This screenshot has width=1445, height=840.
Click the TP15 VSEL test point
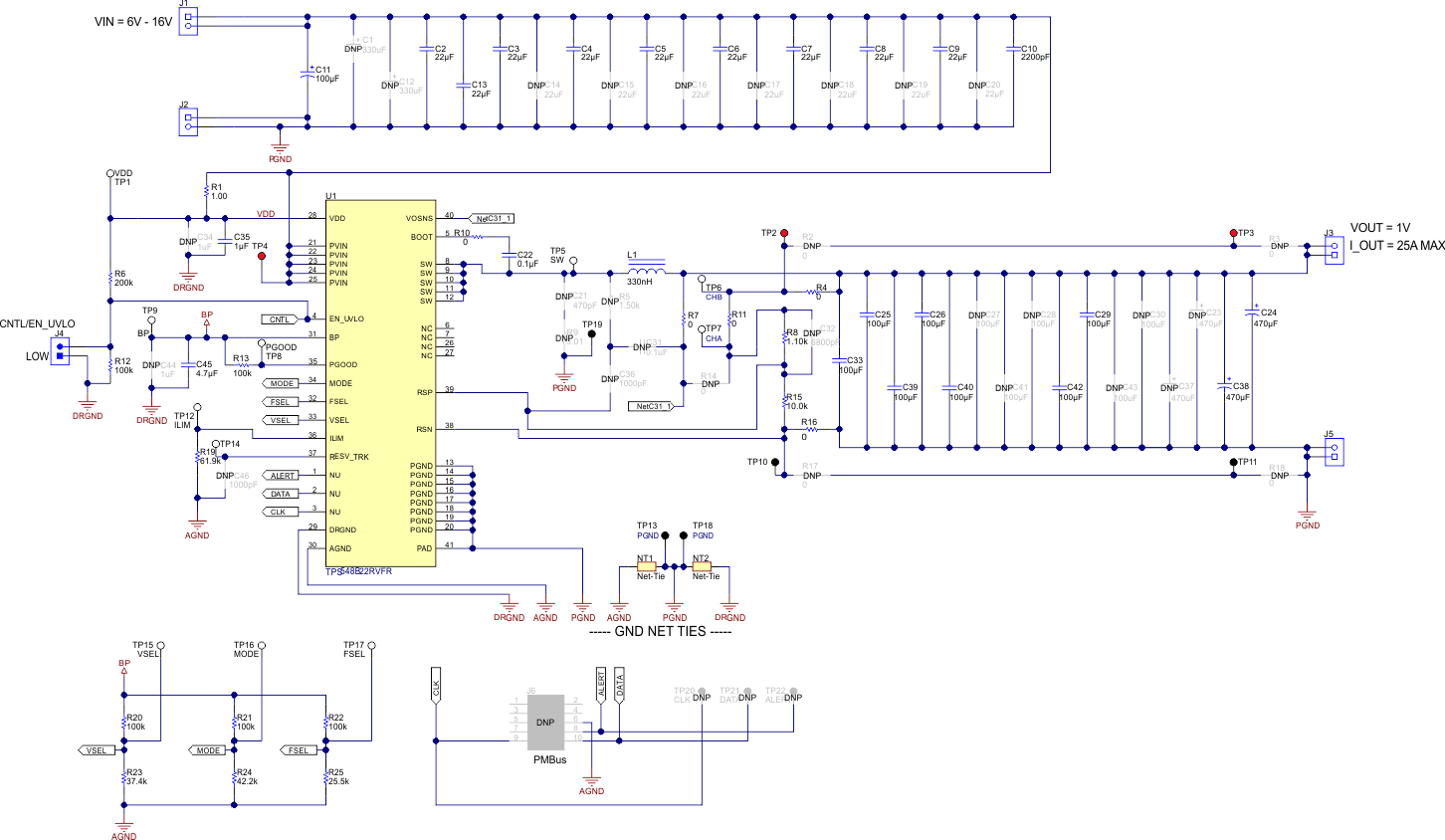(161, 645)
